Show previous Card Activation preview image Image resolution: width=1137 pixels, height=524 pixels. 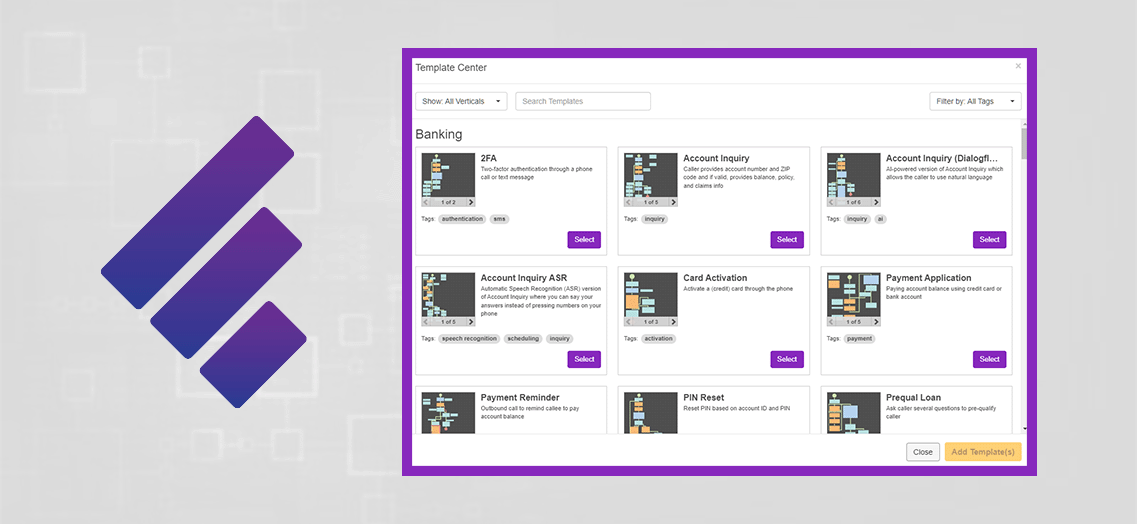tap(629, 322)
